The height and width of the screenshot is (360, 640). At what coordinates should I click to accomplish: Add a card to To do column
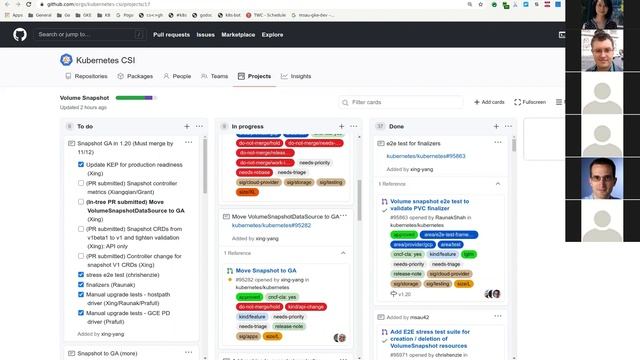tap(187, 127)
